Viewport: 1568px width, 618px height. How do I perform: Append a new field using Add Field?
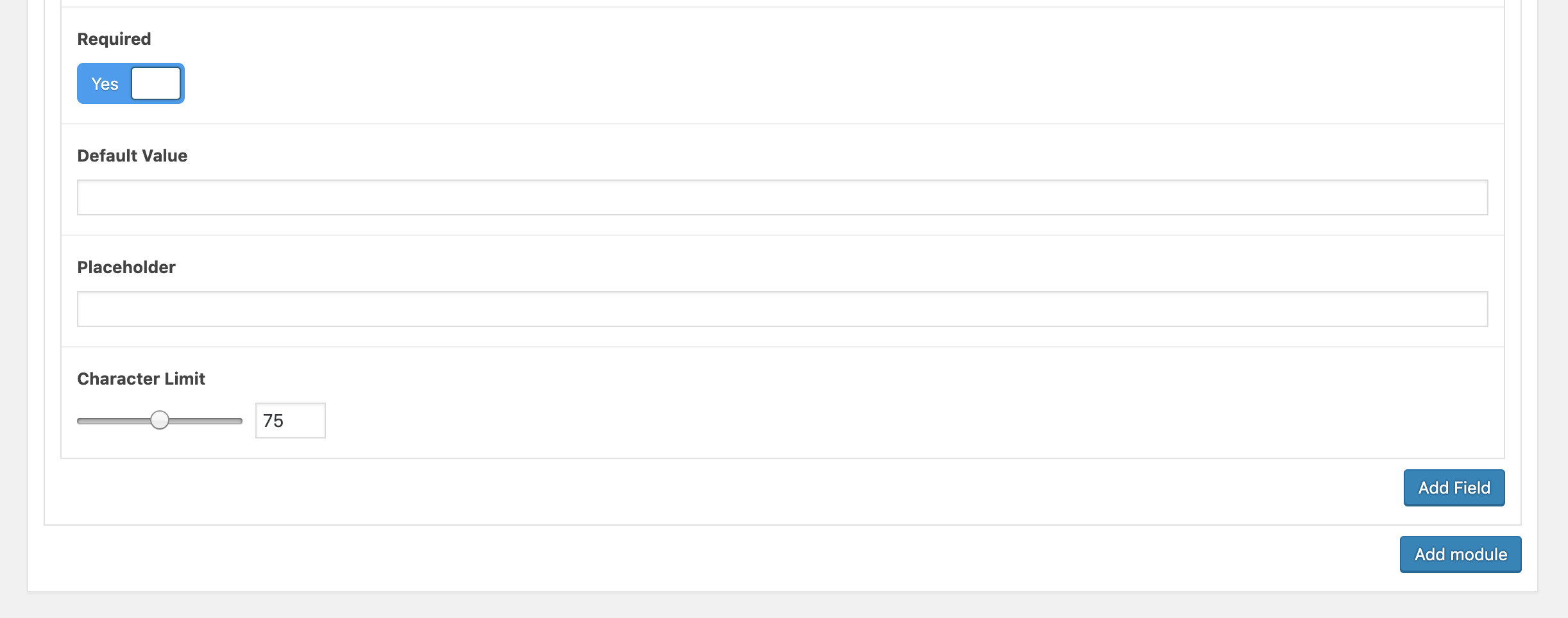click(x=1454, y=488)
